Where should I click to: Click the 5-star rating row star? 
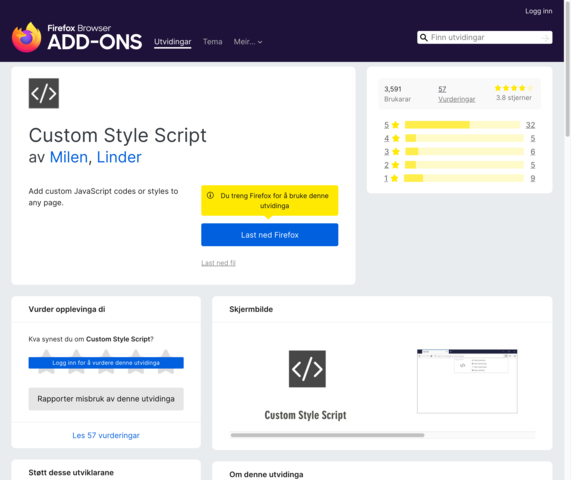coord(395,125)
